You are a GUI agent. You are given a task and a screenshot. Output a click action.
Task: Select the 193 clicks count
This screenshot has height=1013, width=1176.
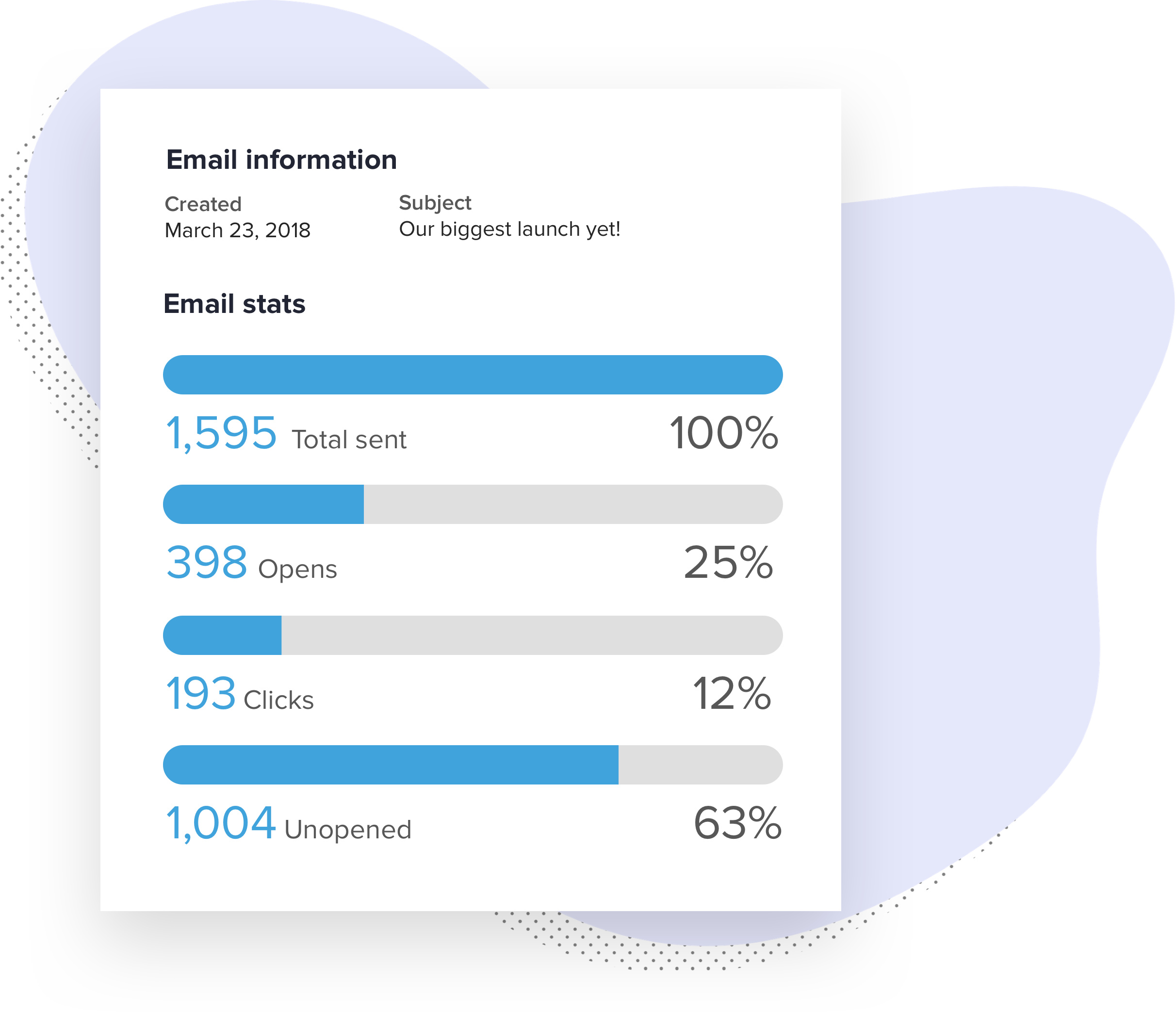[x=200, y=693]
